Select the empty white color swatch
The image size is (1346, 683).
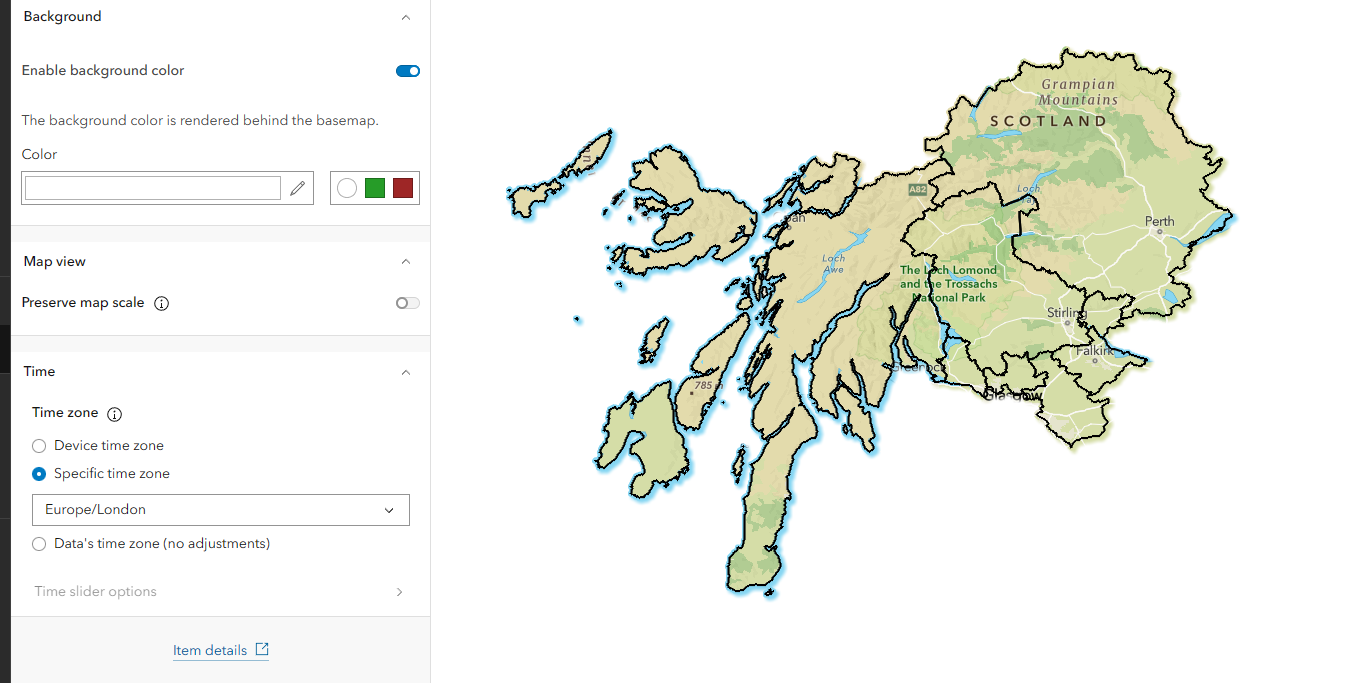tap(346, 187)
